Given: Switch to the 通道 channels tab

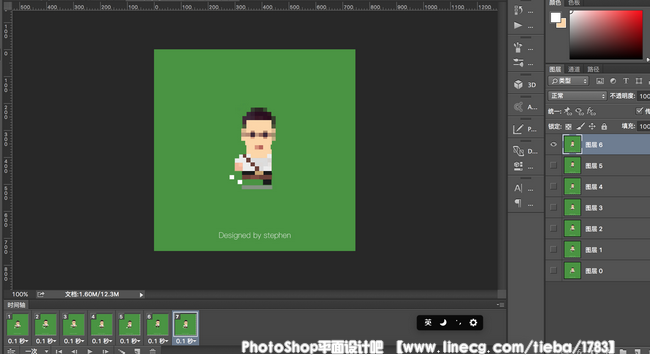Looking at the screenshot, I should 574,69.
